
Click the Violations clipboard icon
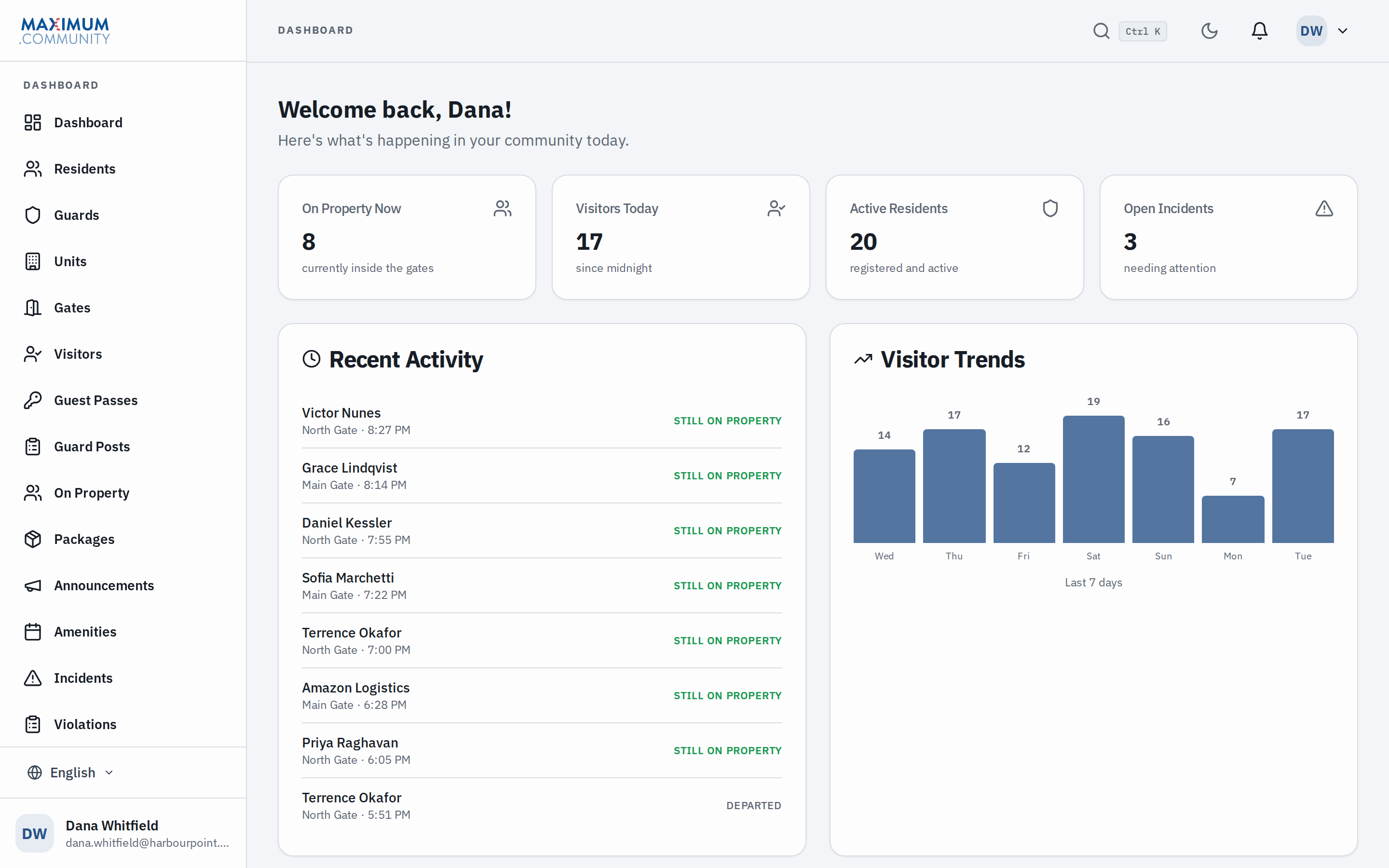[x=33, y=724]
